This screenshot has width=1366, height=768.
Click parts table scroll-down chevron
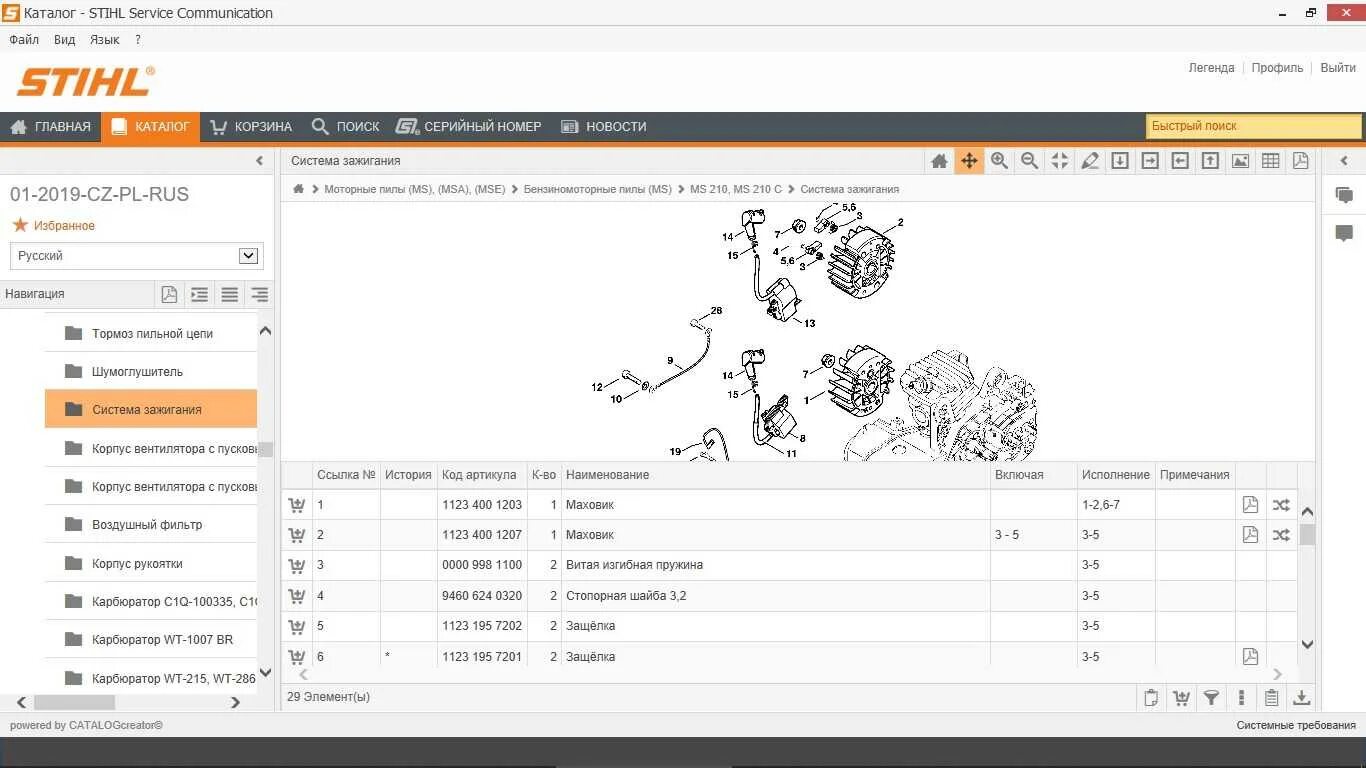pos(1307,645)
